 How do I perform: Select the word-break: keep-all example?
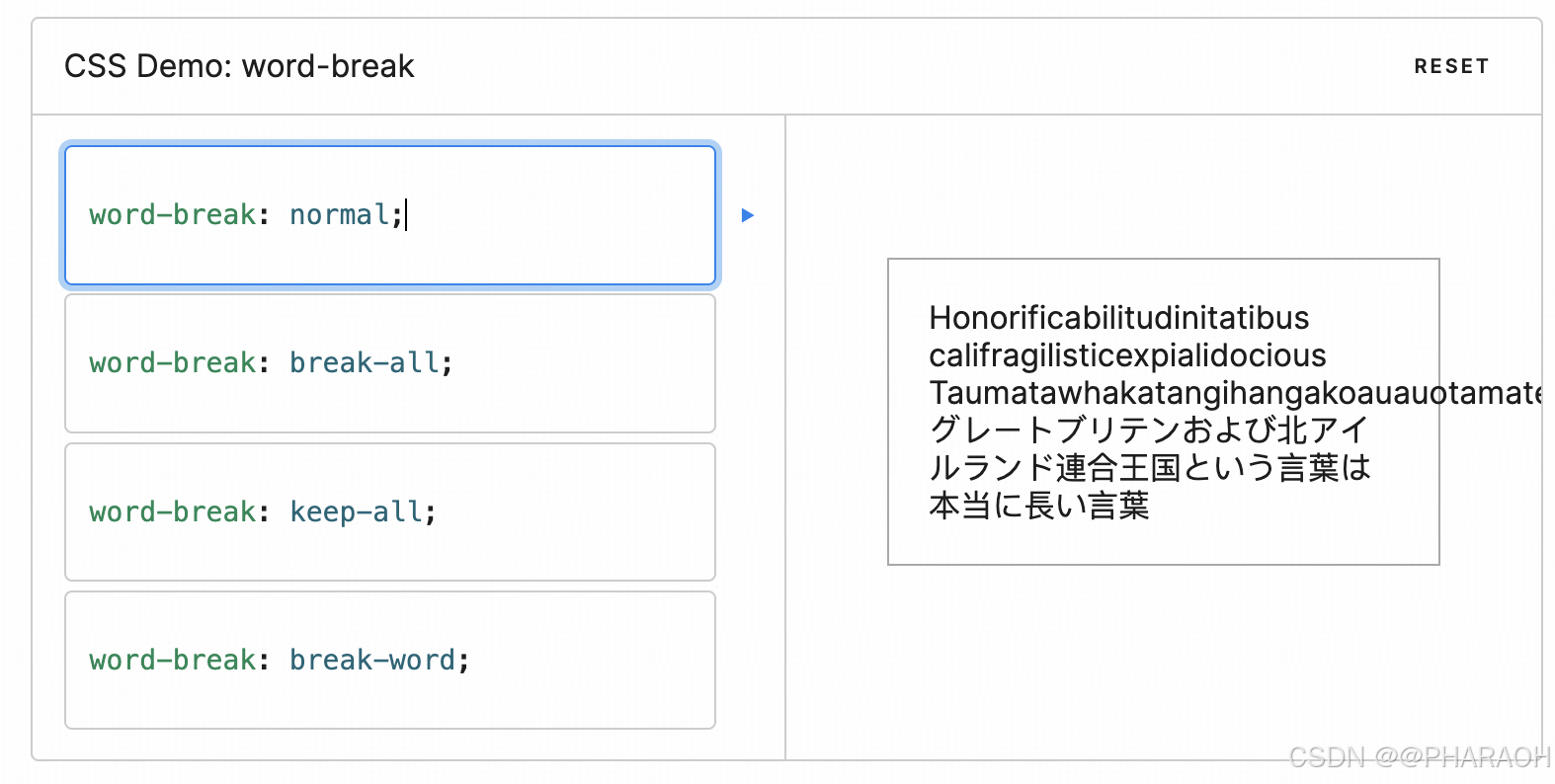(x=389, y=511)
